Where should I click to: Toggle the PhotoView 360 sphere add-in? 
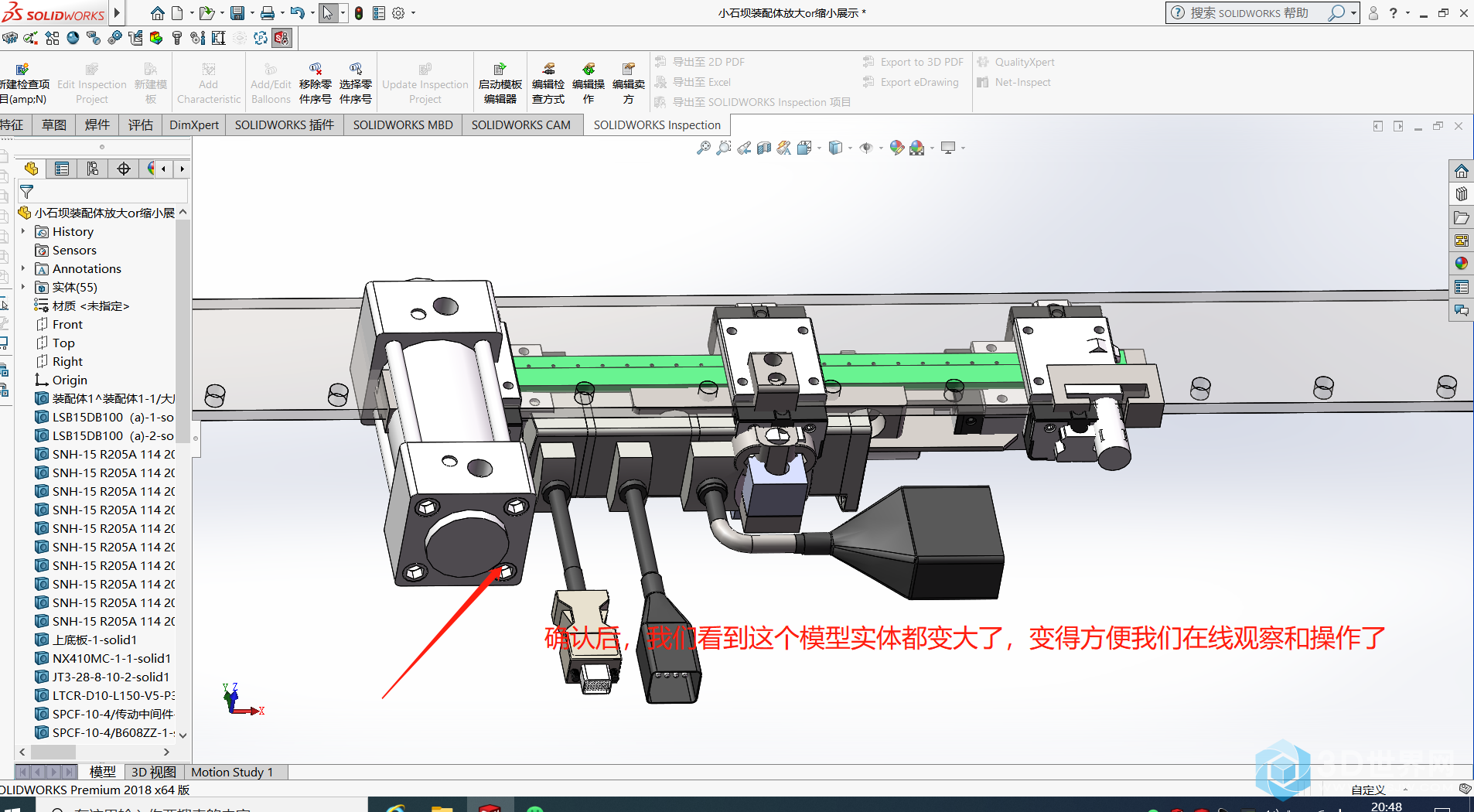pos(73,38)
